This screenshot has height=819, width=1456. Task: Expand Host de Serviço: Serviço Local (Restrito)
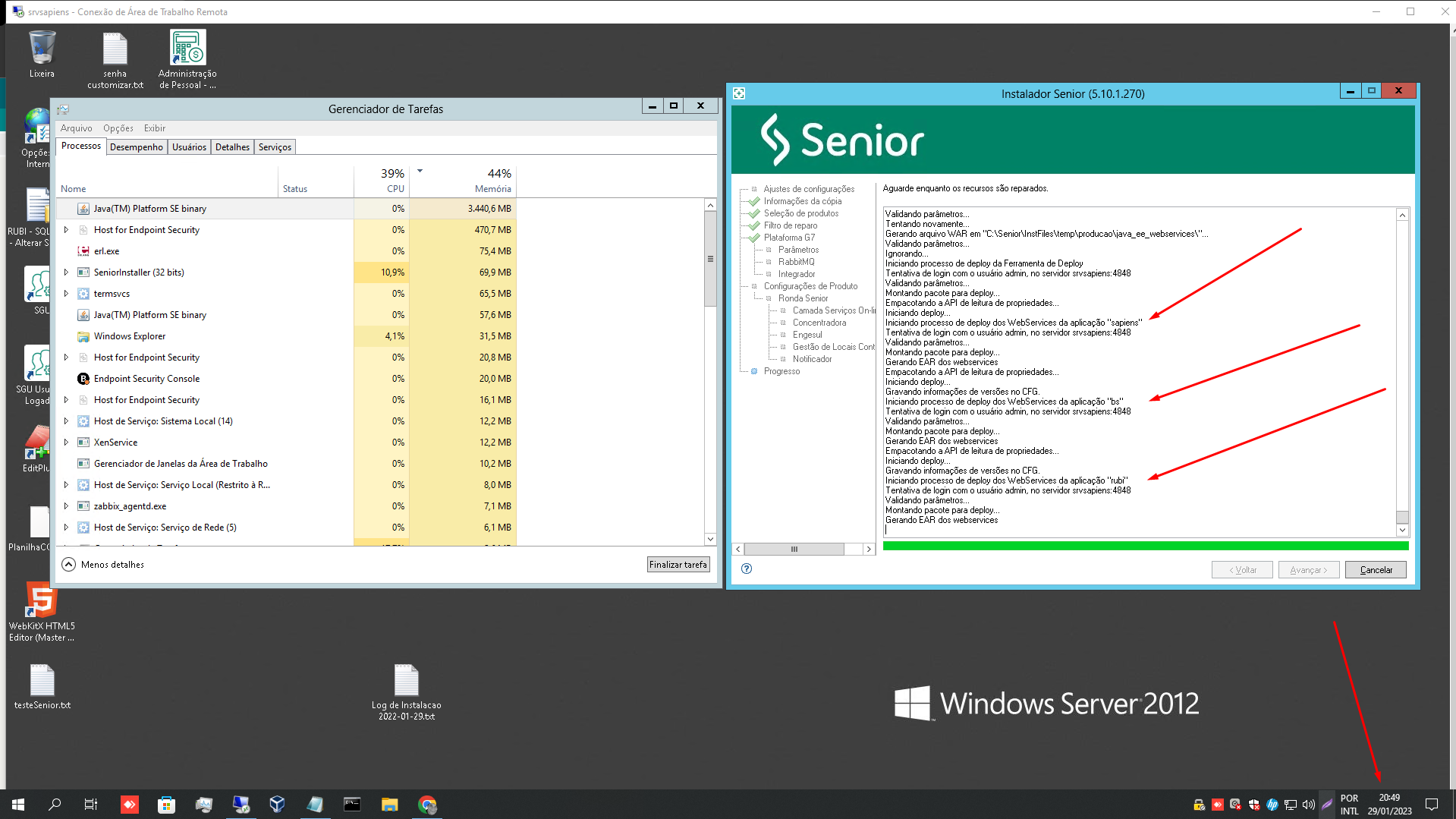66,485
